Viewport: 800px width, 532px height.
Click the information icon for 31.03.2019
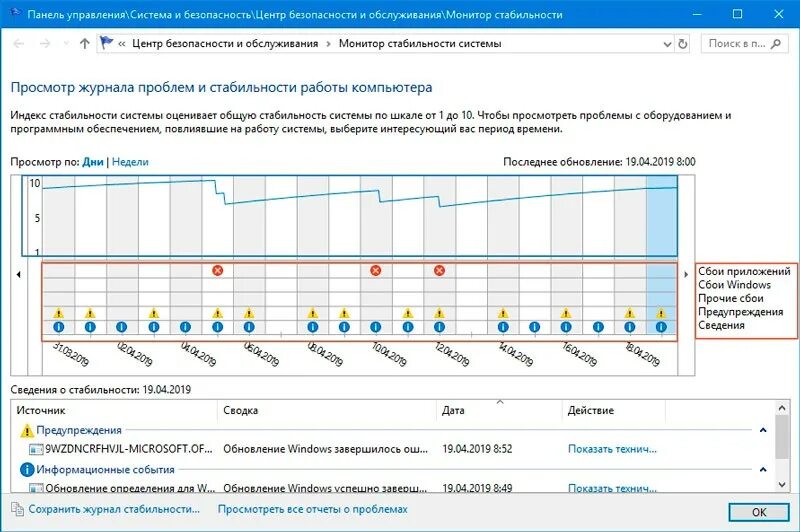click(59, 327)
